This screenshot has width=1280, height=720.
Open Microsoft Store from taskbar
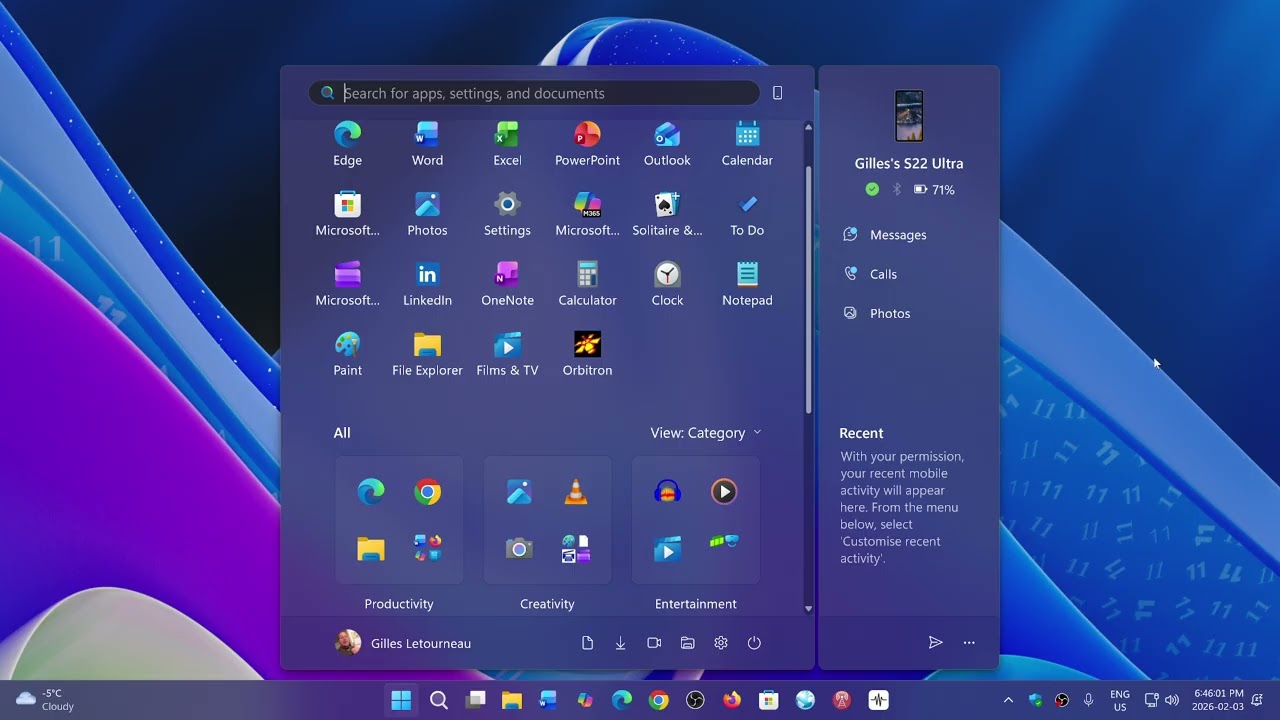coord(768,700)
